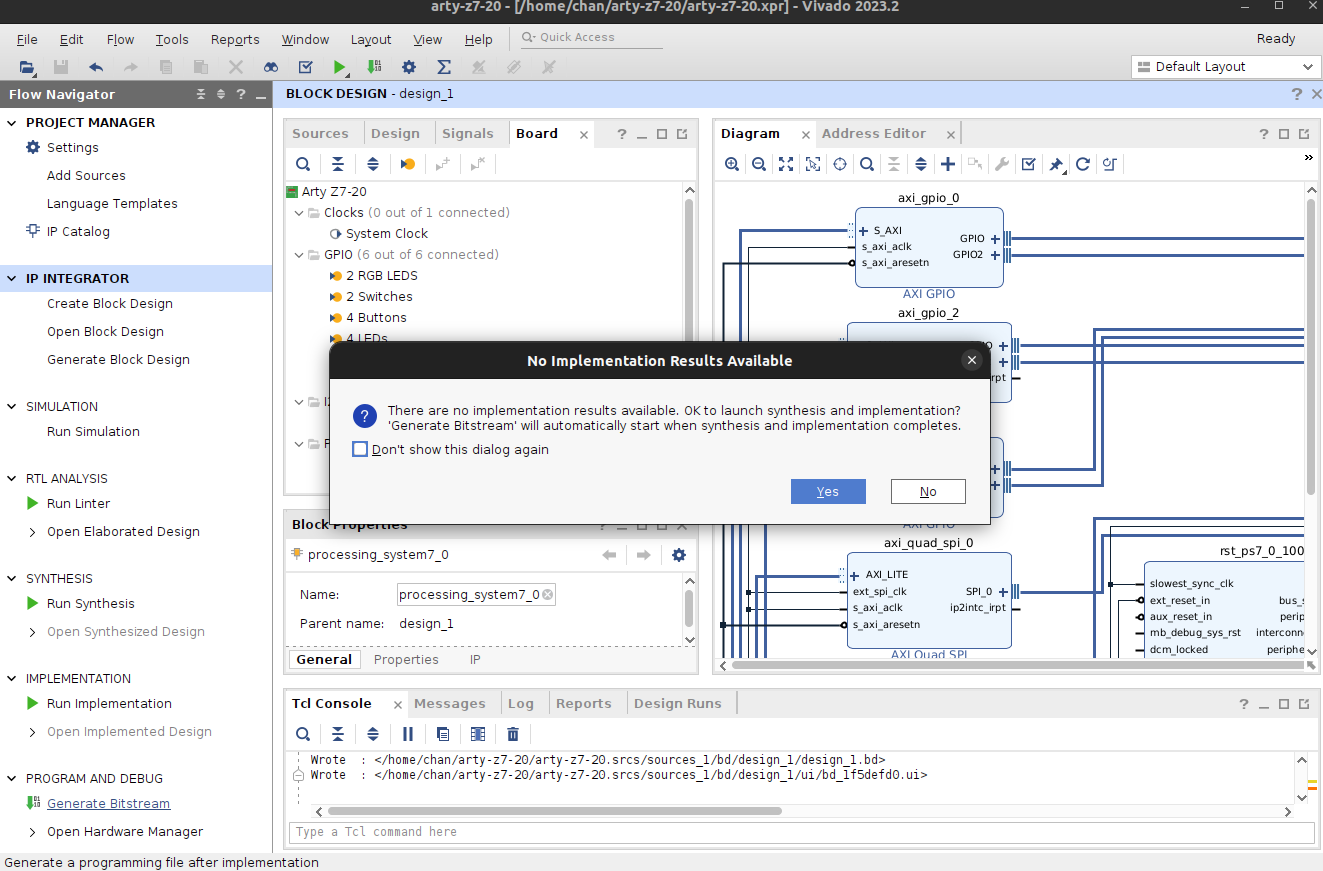Switch to Properties tab in Block Properties
Screen dimensions: 1323x871
(406, 660)
